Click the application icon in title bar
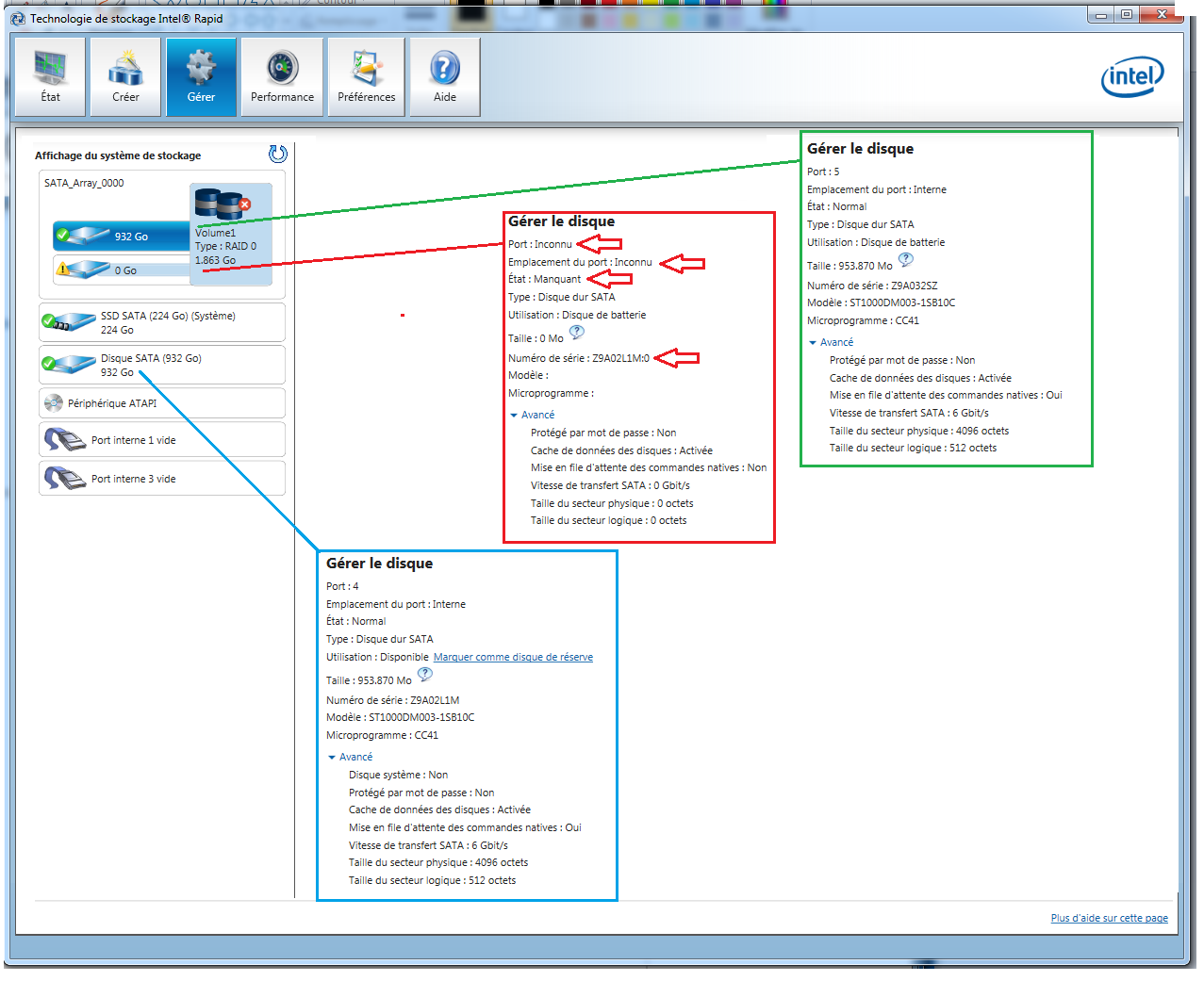1204x981 pixels. (17, 18)
